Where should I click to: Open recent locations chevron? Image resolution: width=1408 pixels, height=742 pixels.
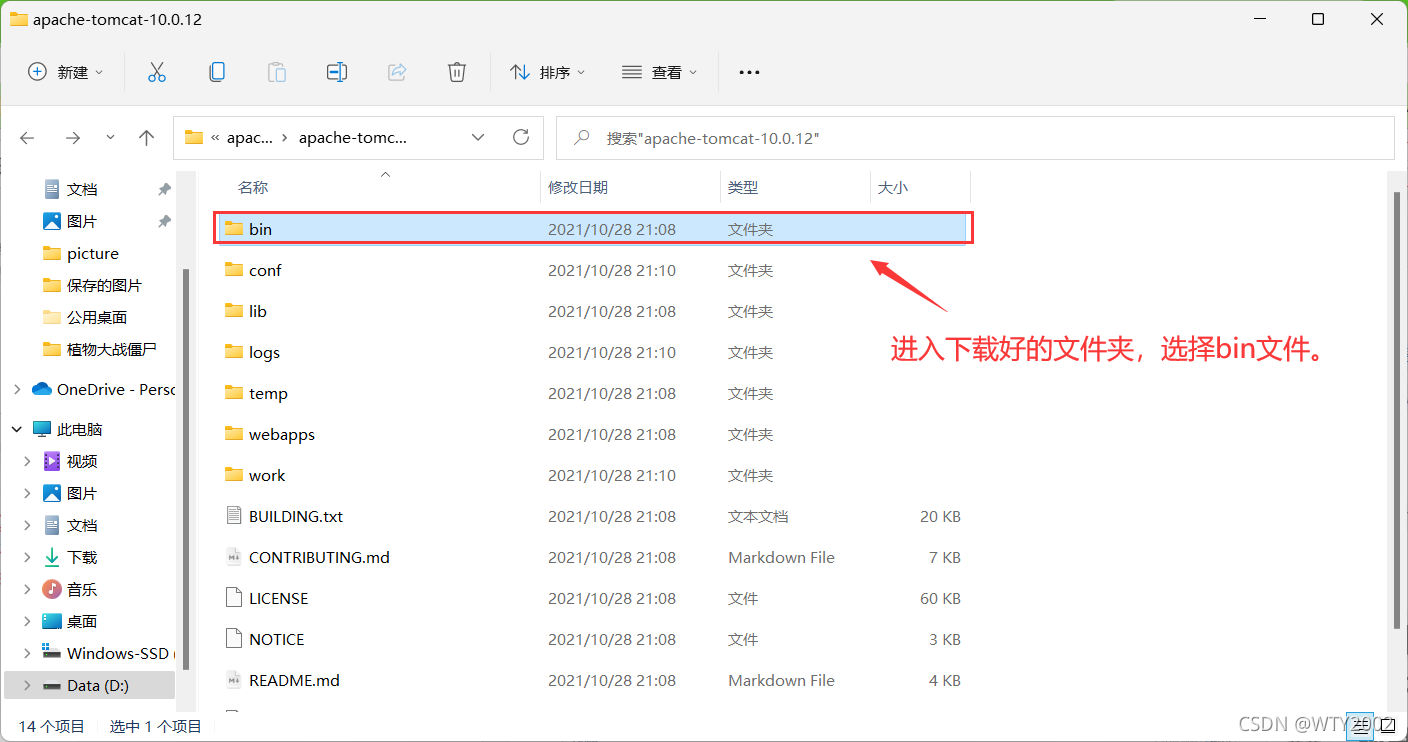tap(110, 138)
